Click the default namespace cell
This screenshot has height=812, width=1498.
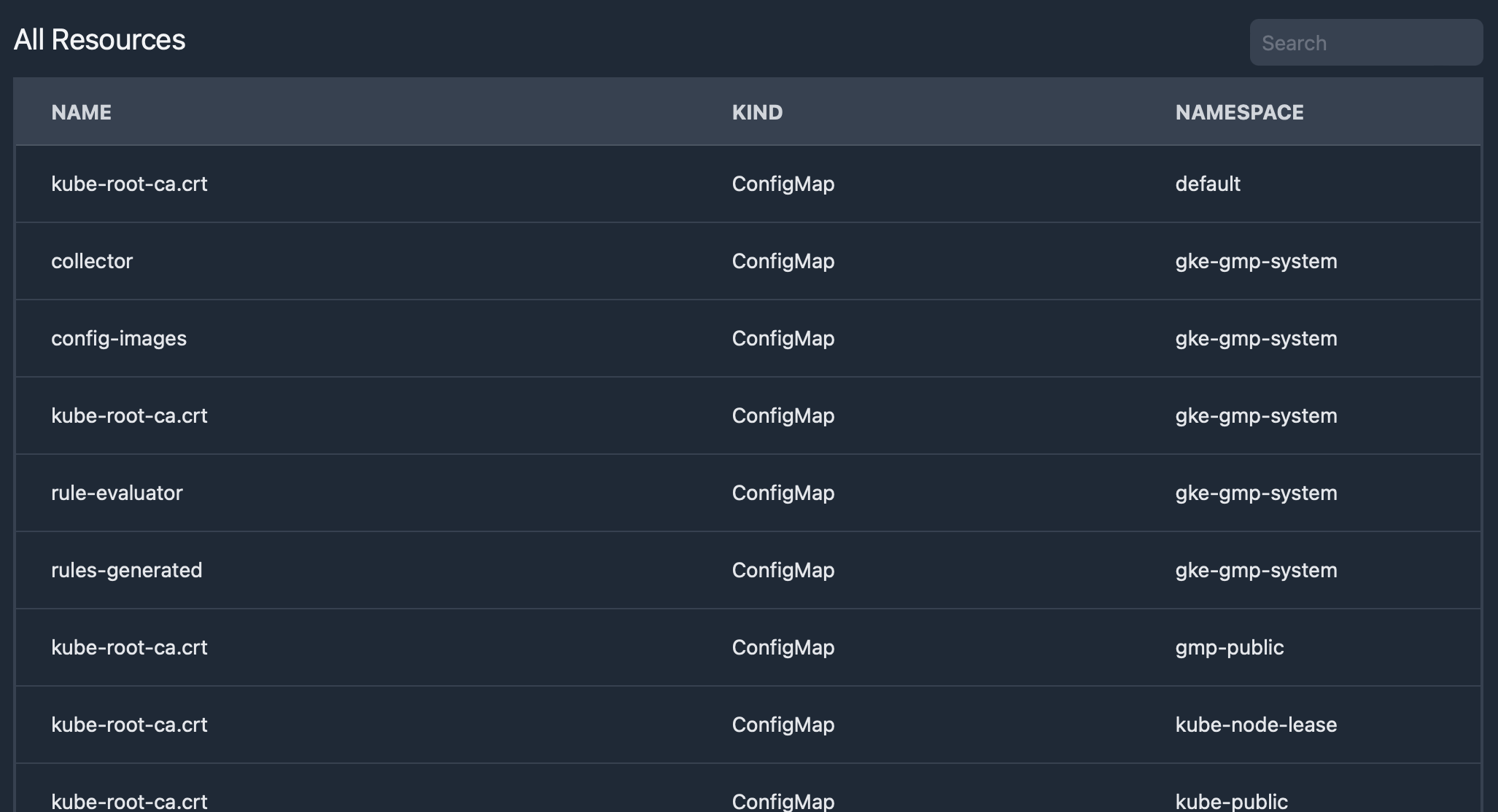(x=1208, y=184)
